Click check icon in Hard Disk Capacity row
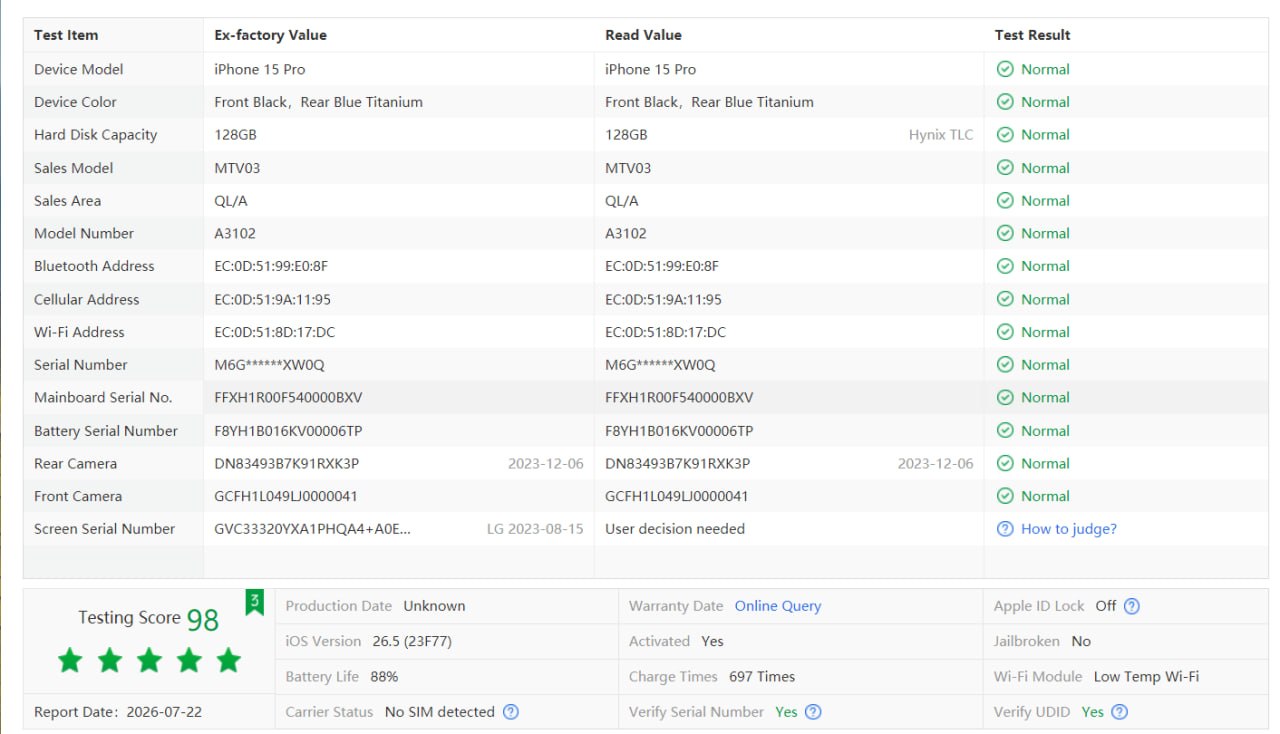The image size is (1280, 734). [x=1005, y=135]
